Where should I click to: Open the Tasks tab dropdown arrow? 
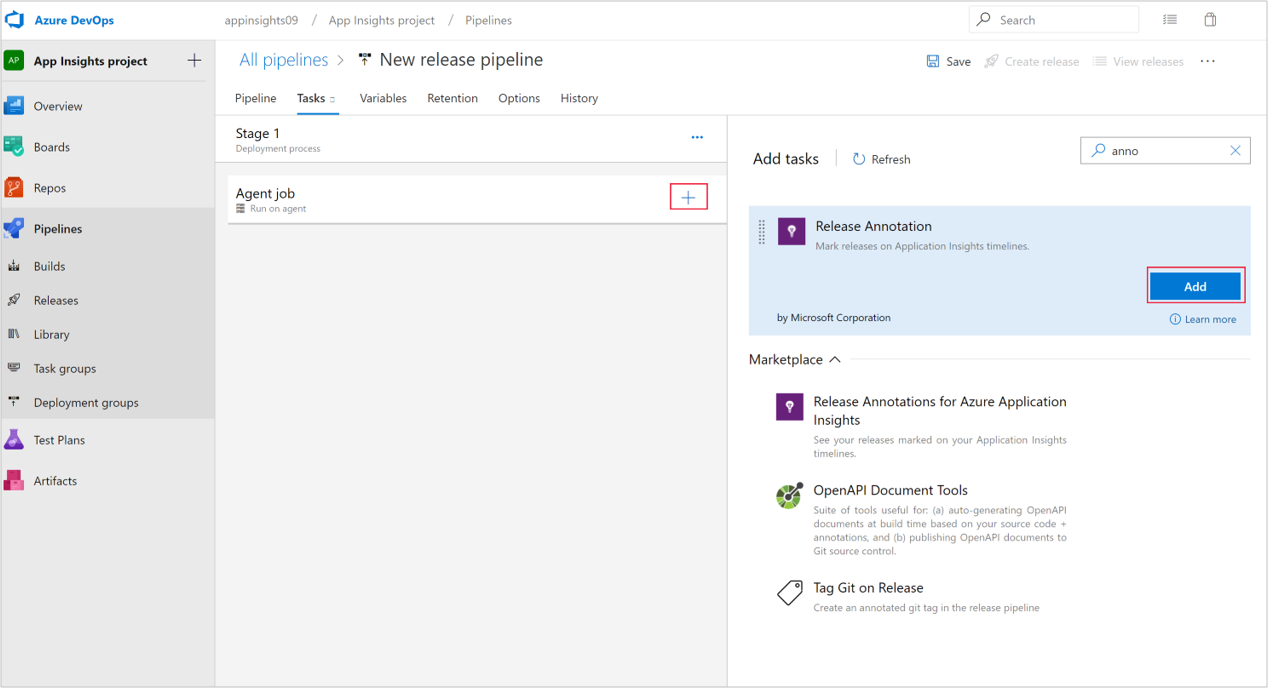tap(333, 99)
